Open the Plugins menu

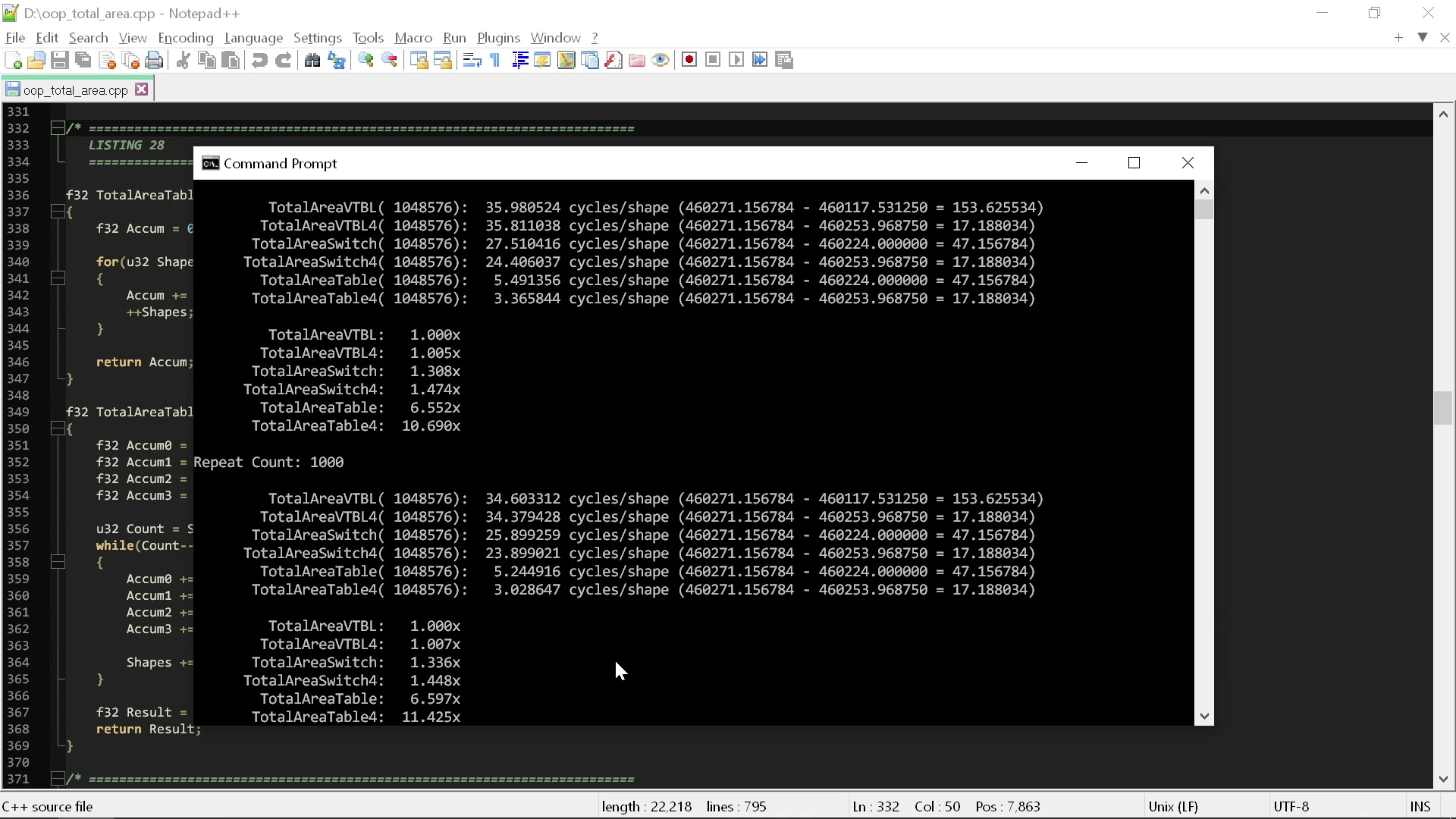coord(498,38)
